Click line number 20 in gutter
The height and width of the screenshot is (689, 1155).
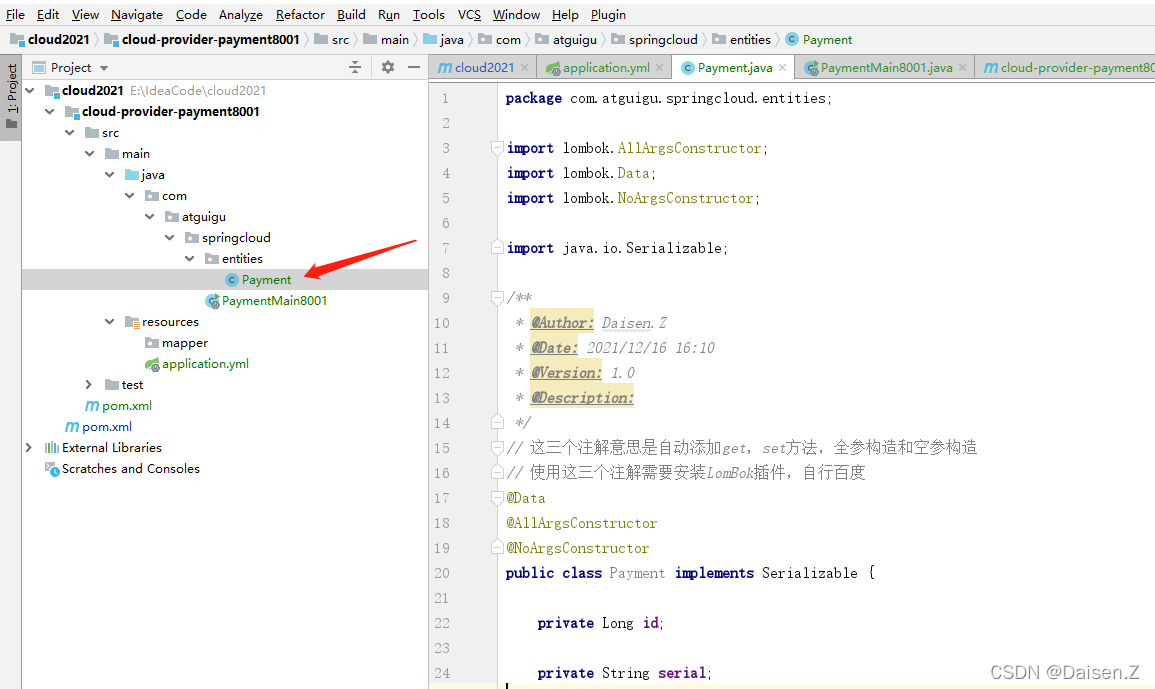[442, 573]
